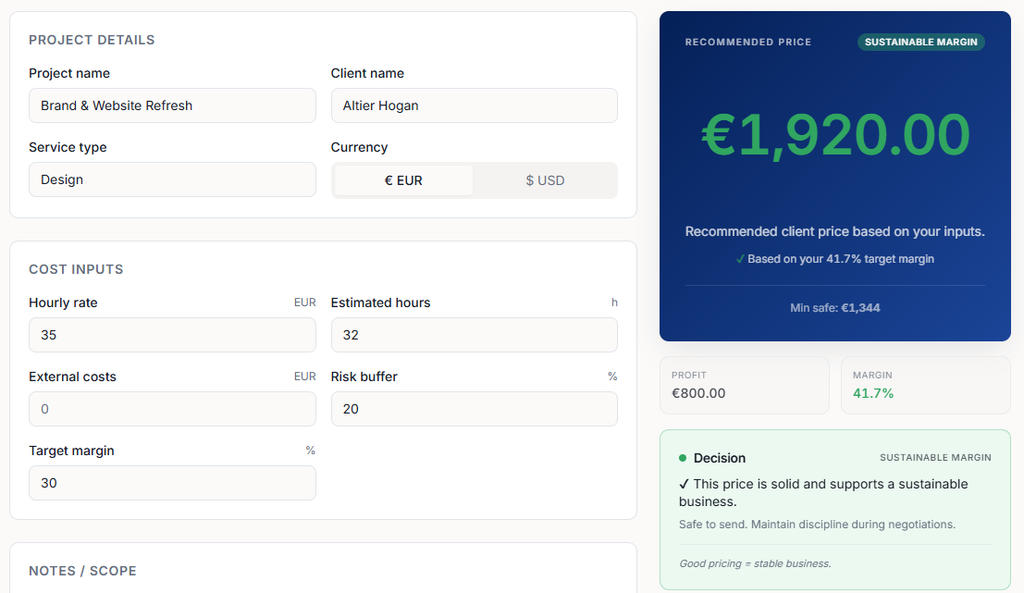Click the Client name field showing Altier Hogan

[x=474, y=106]
